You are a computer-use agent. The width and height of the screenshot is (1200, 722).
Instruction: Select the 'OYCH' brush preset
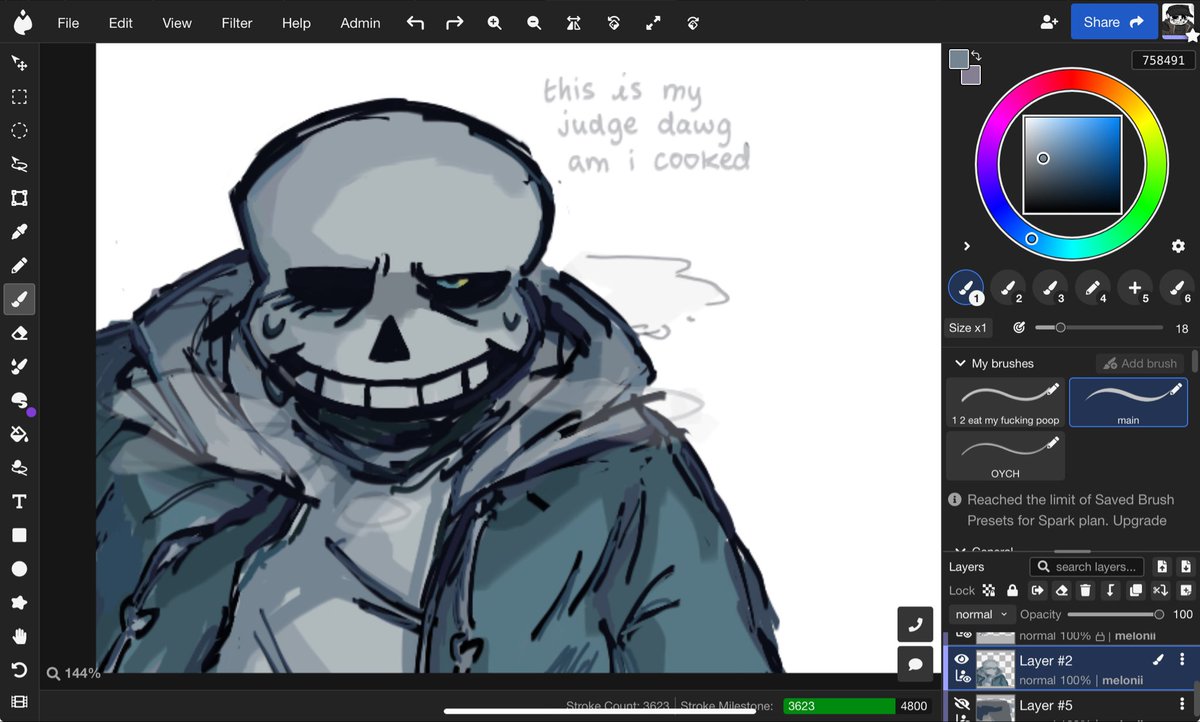coord(1005,456)
